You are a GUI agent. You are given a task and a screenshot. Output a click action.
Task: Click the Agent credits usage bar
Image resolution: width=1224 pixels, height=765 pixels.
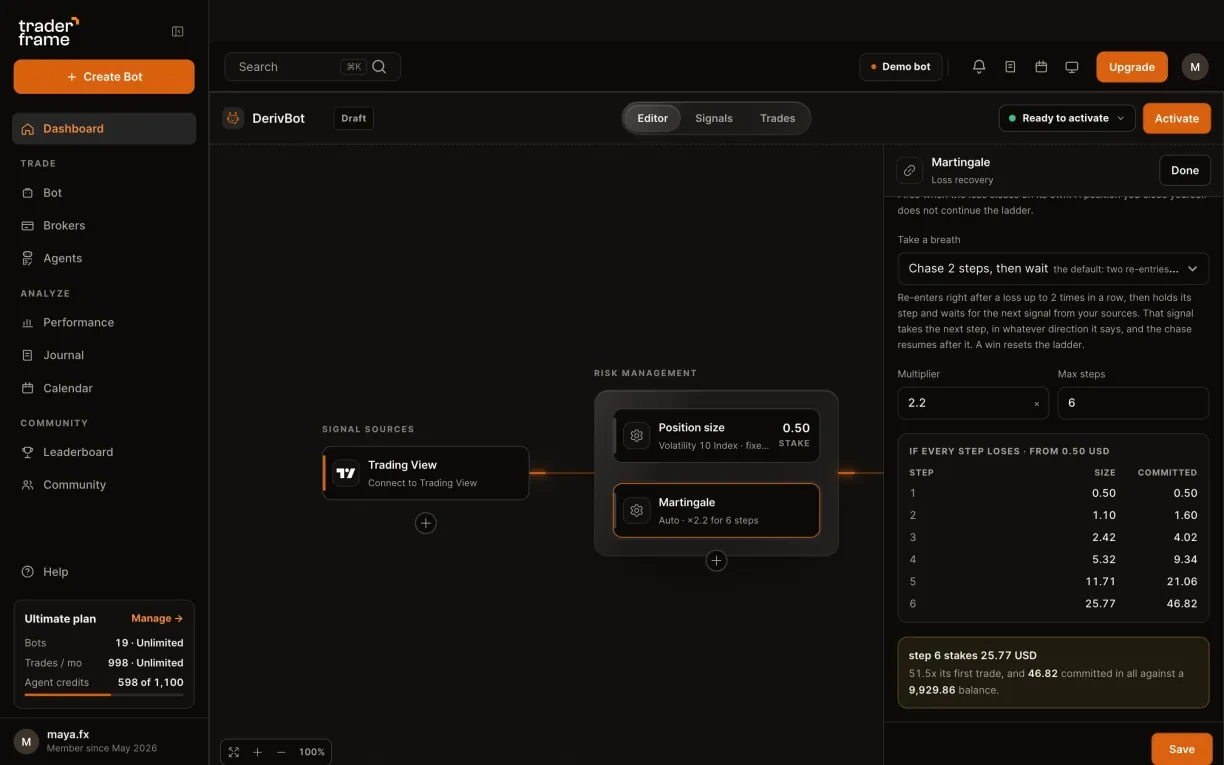coord(104,694)
